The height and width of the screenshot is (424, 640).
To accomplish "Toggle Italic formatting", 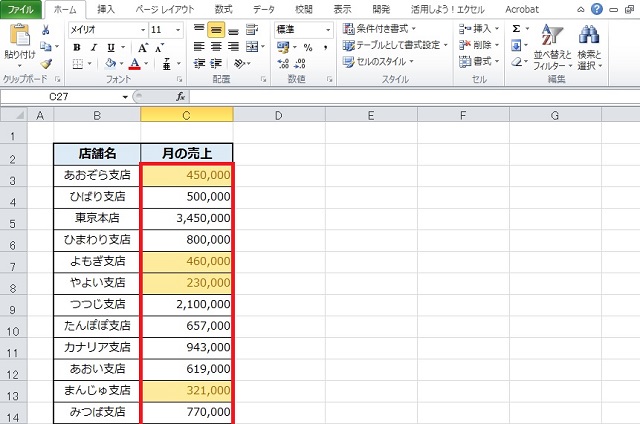I will (x=94, y=48).
